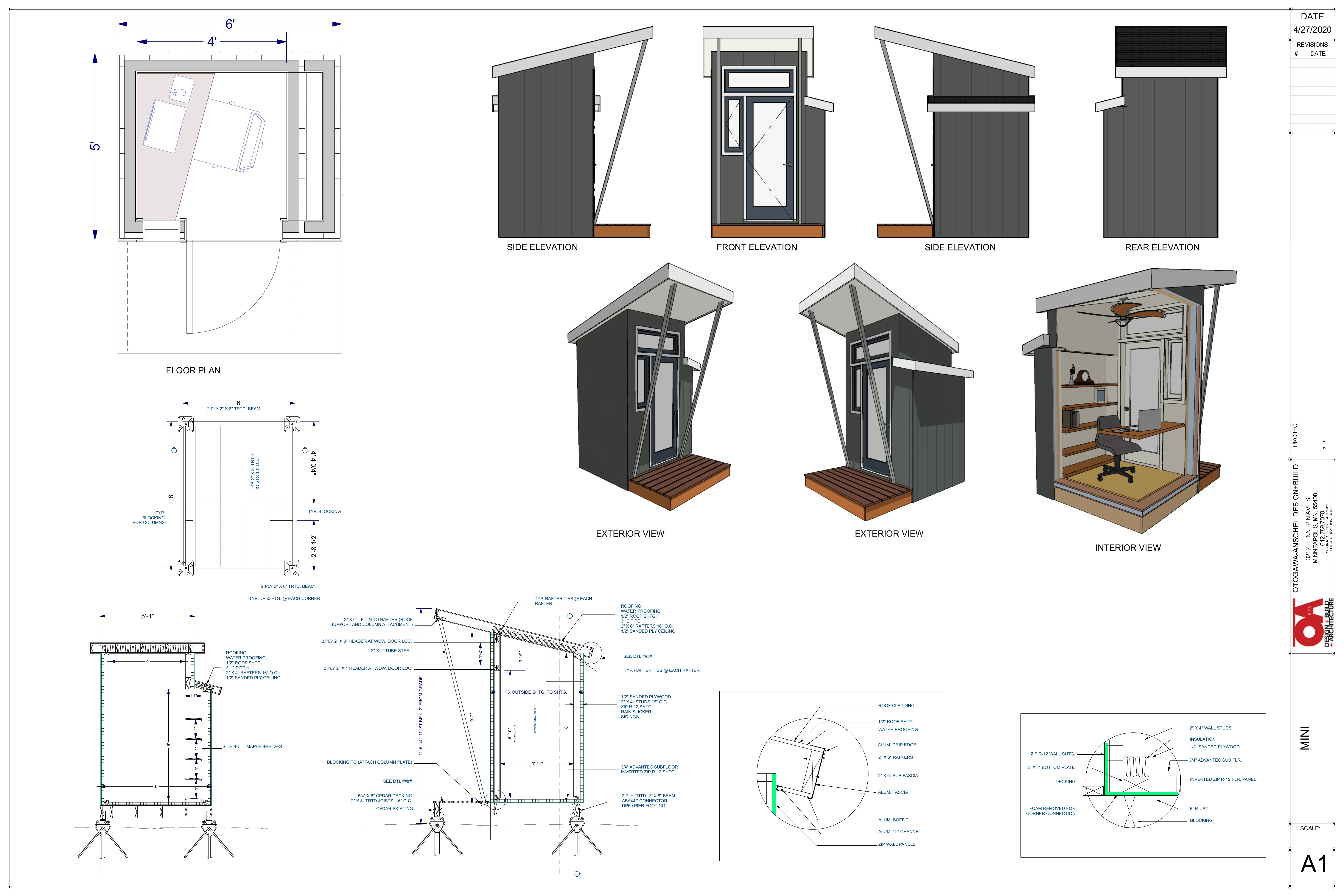
Task: Click the 2" X 2" TUBE STEEL callout
Action: (391, 651)
